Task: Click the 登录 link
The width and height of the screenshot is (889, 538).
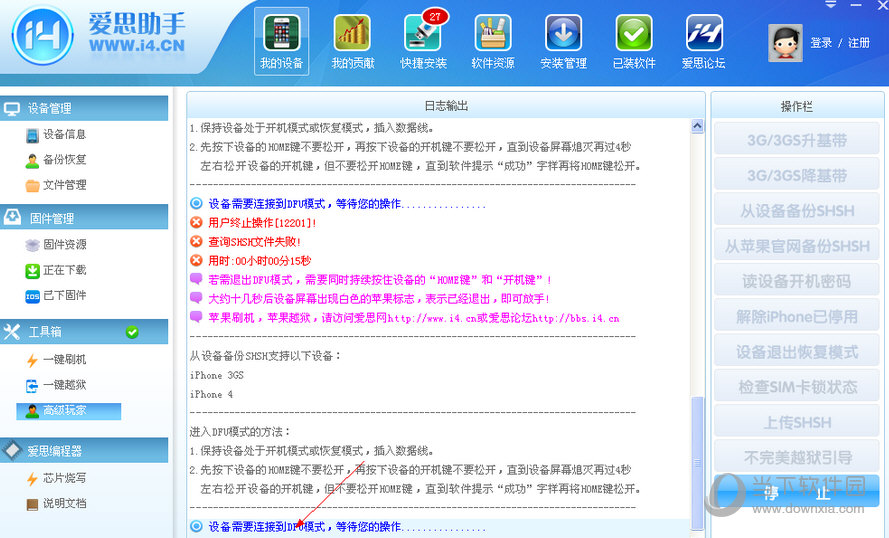Action: (821, 43)
